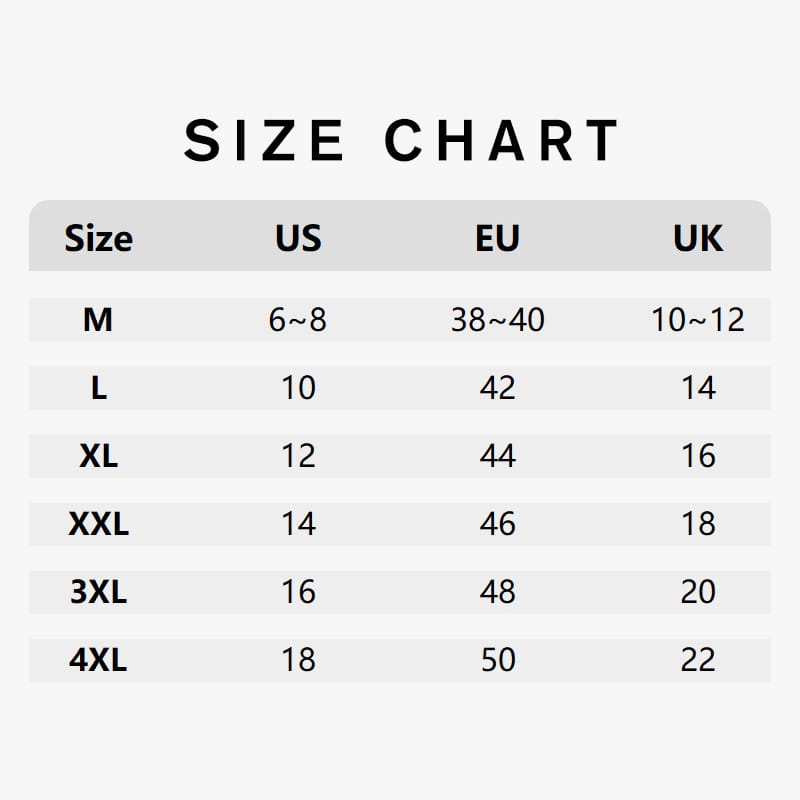The width and height of the screenshot is (800, 800).
Task: Click the M size row label
Action: pyautogui.click(x=98, y=320)
